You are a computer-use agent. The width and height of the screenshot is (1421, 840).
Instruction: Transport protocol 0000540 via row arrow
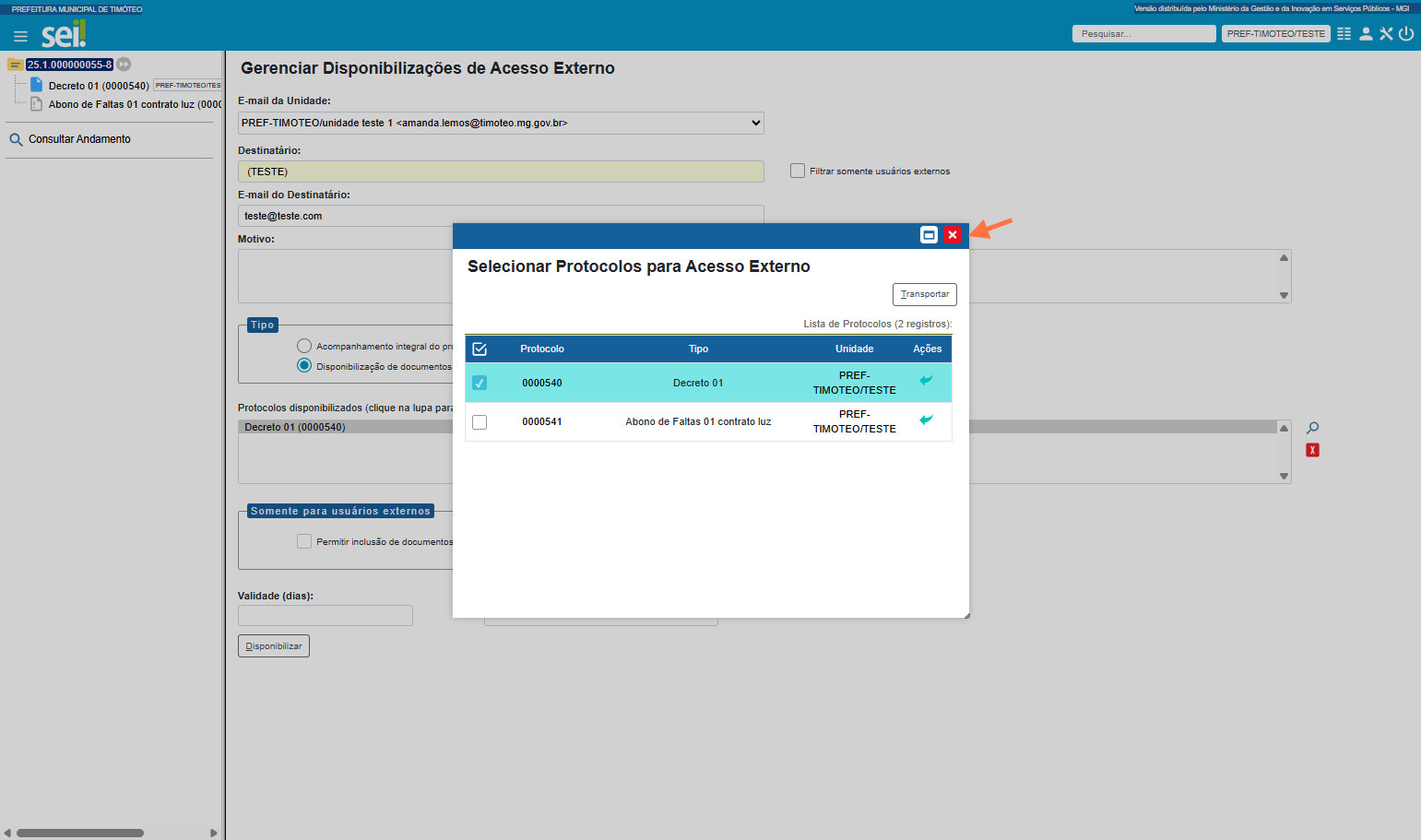[927, 380]
